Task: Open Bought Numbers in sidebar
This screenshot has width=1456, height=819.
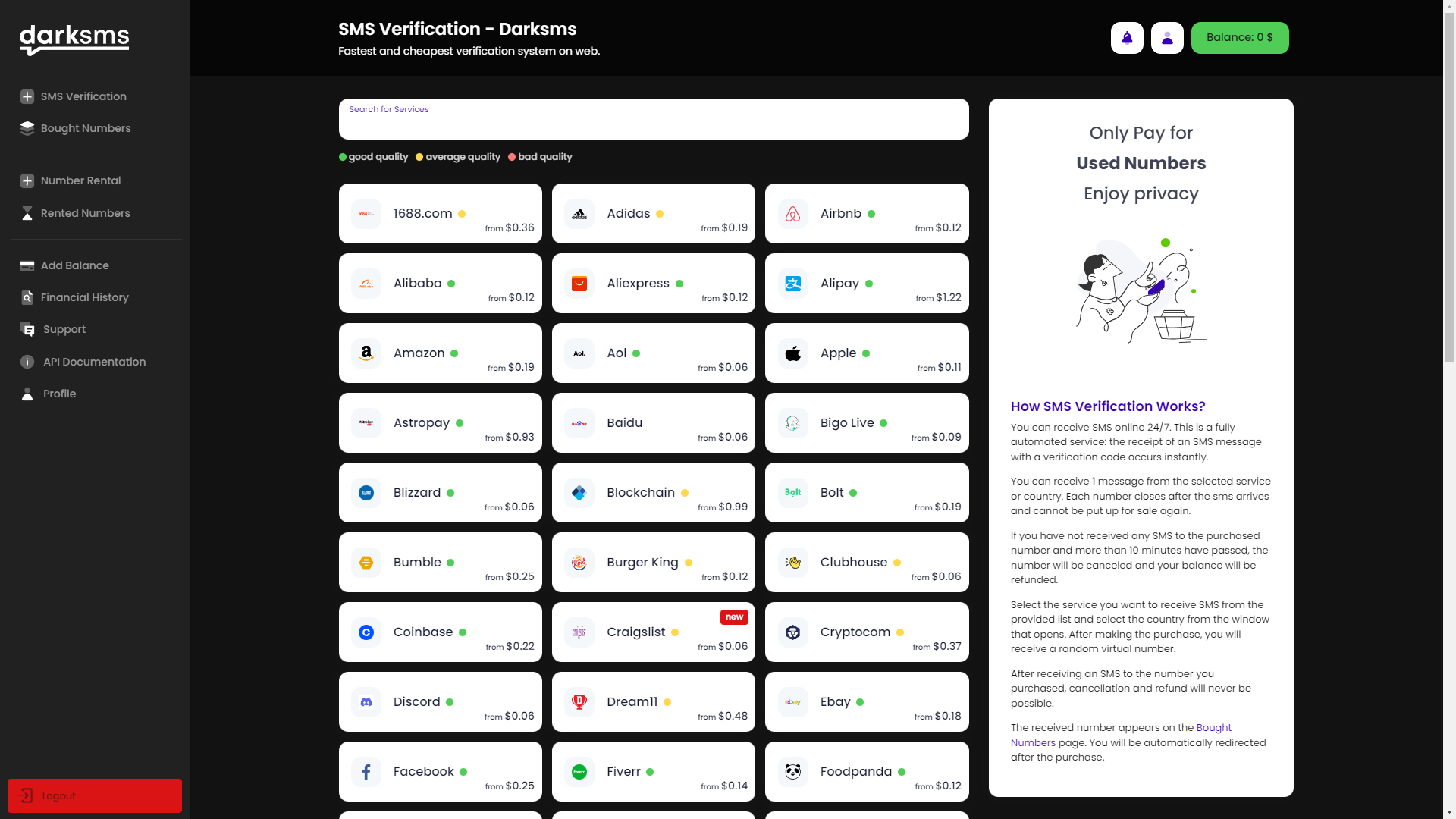Action: click(85, 128)
